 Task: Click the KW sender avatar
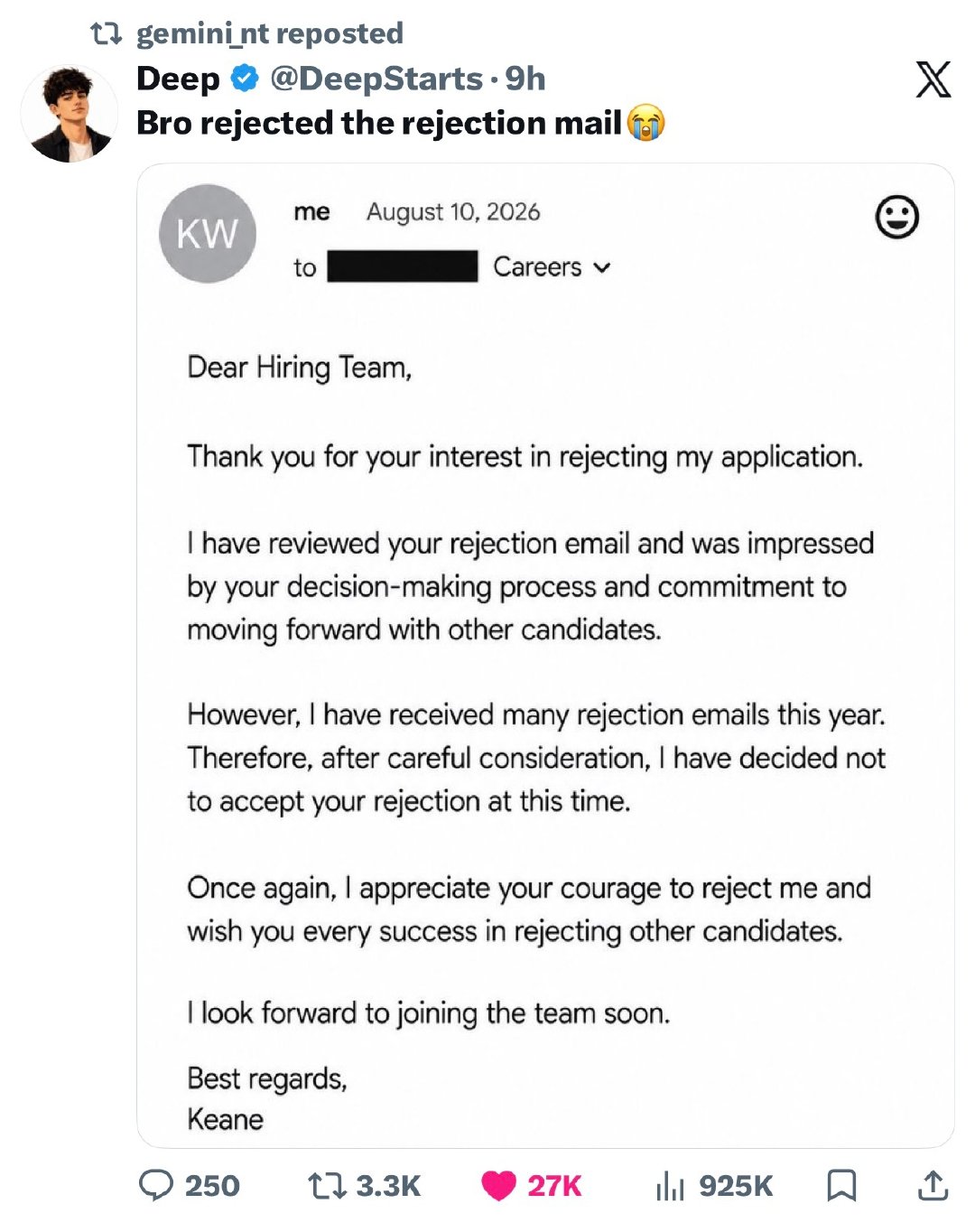(208, 233)
